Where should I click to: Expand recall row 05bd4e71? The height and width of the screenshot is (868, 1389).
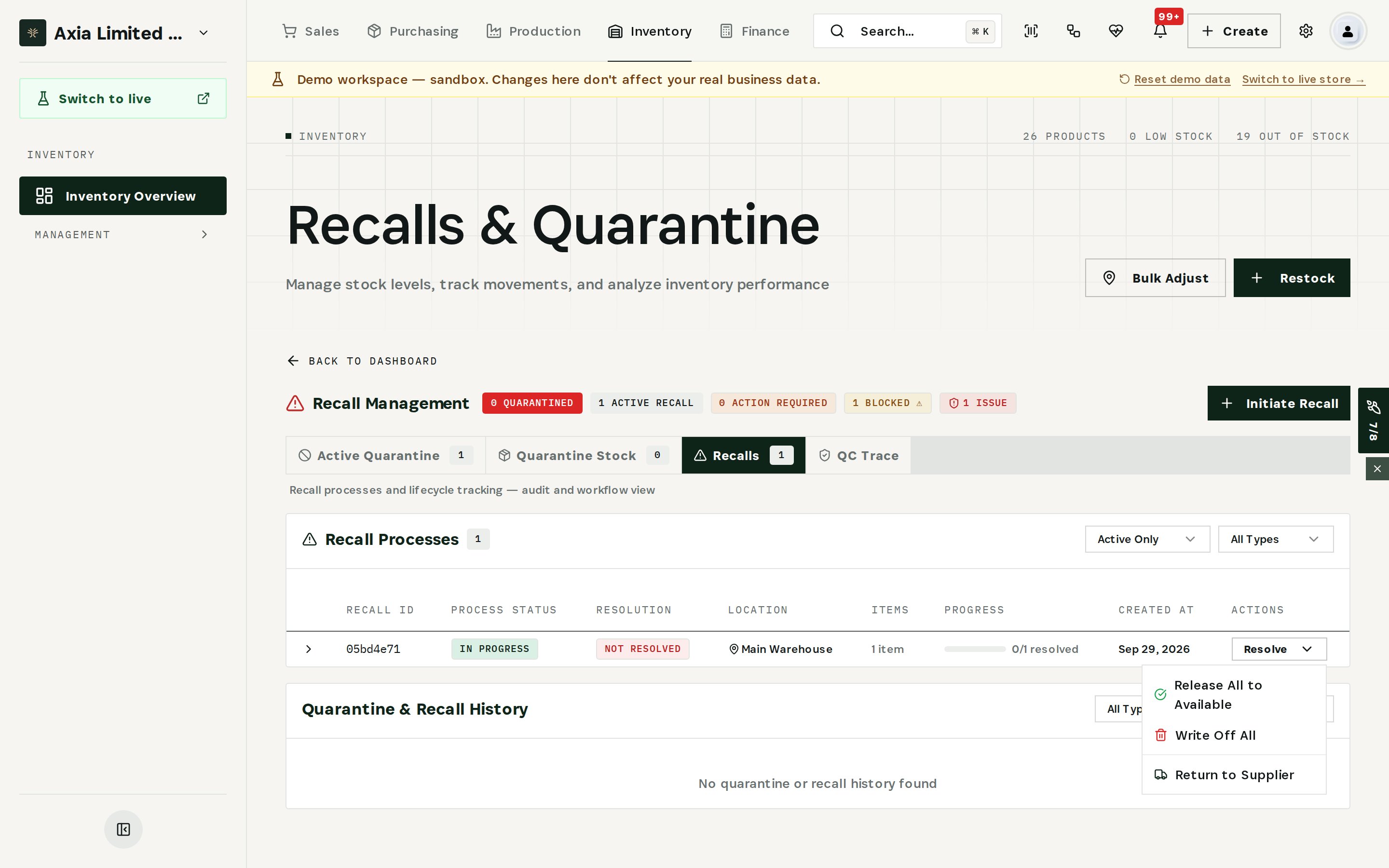tap(308, 649)
